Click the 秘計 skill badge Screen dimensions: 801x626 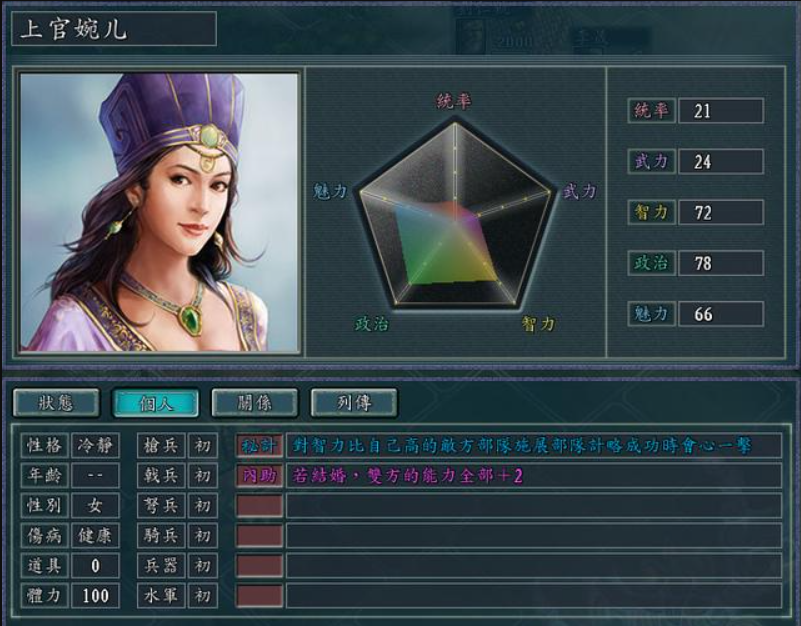(x=260, y=446)
